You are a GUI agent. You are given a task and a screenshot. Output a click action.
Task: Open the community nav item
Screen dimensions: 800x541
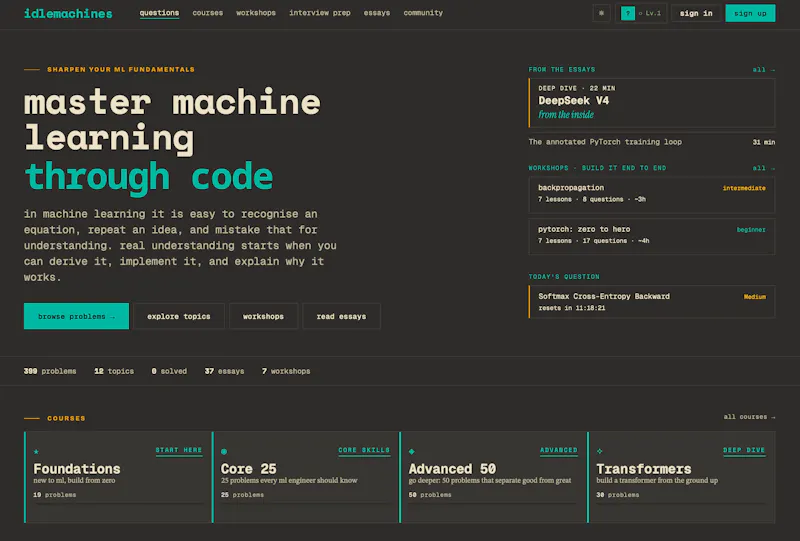pos(423,13)
